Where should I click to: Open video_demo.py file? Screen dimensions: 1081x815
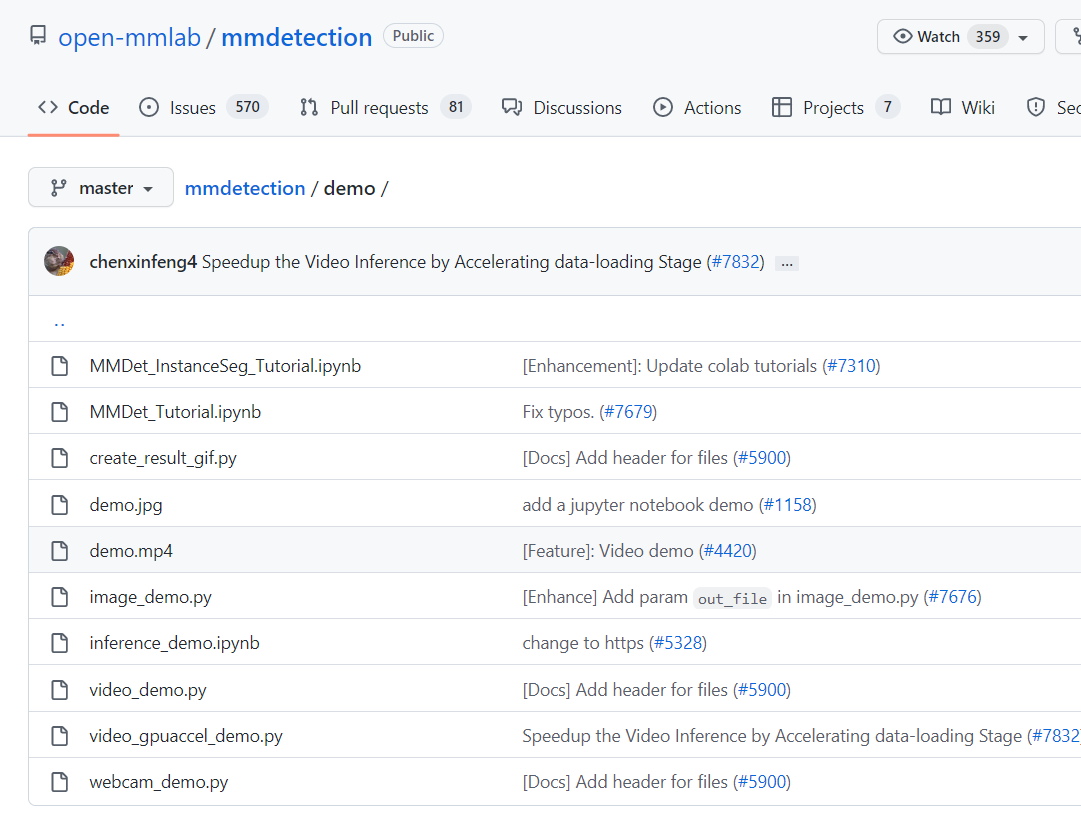(148, 690)
